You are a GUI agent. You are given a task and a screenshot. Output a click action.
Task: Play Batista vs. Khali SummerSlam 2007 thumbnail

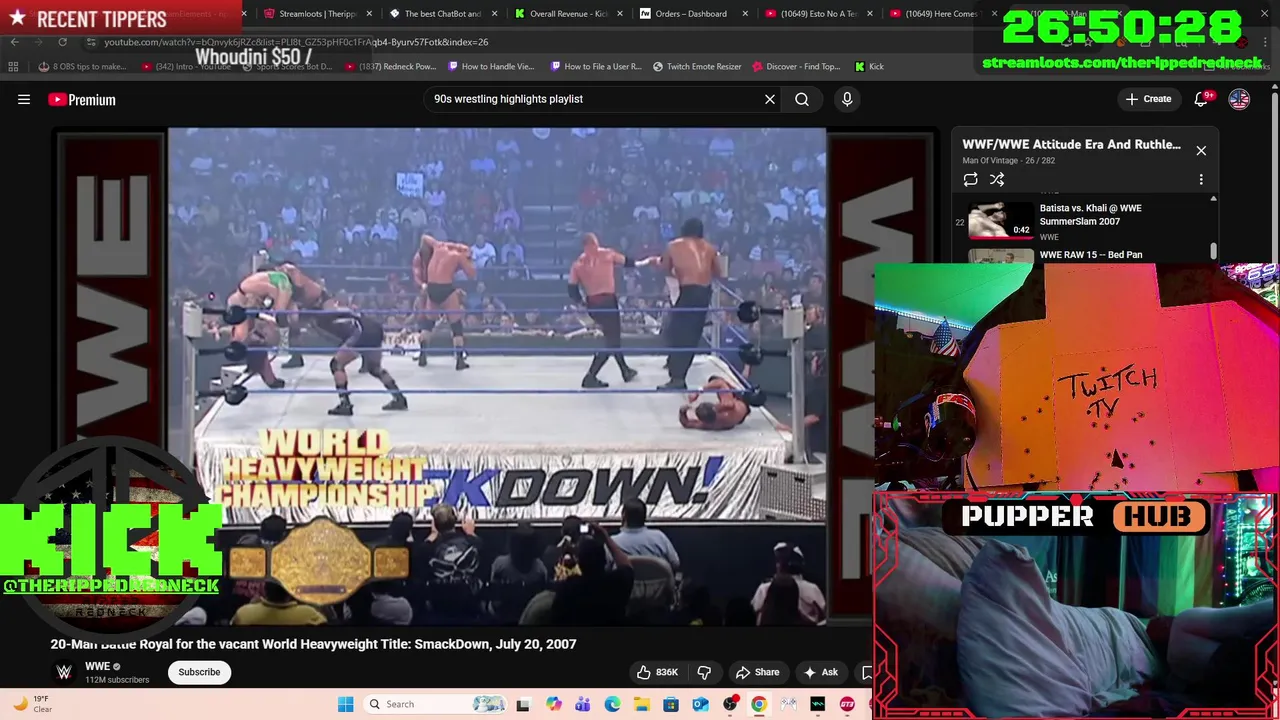point(1000,221)
